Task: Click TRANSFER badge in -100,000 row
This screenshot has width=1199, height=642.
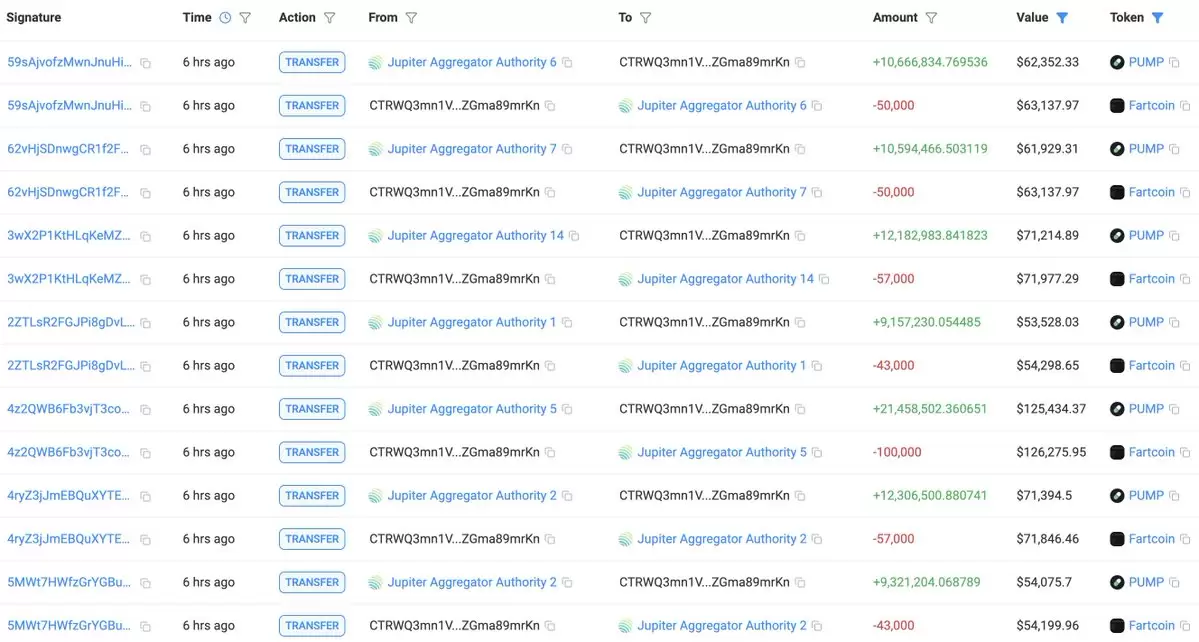Action: [312, 452]
